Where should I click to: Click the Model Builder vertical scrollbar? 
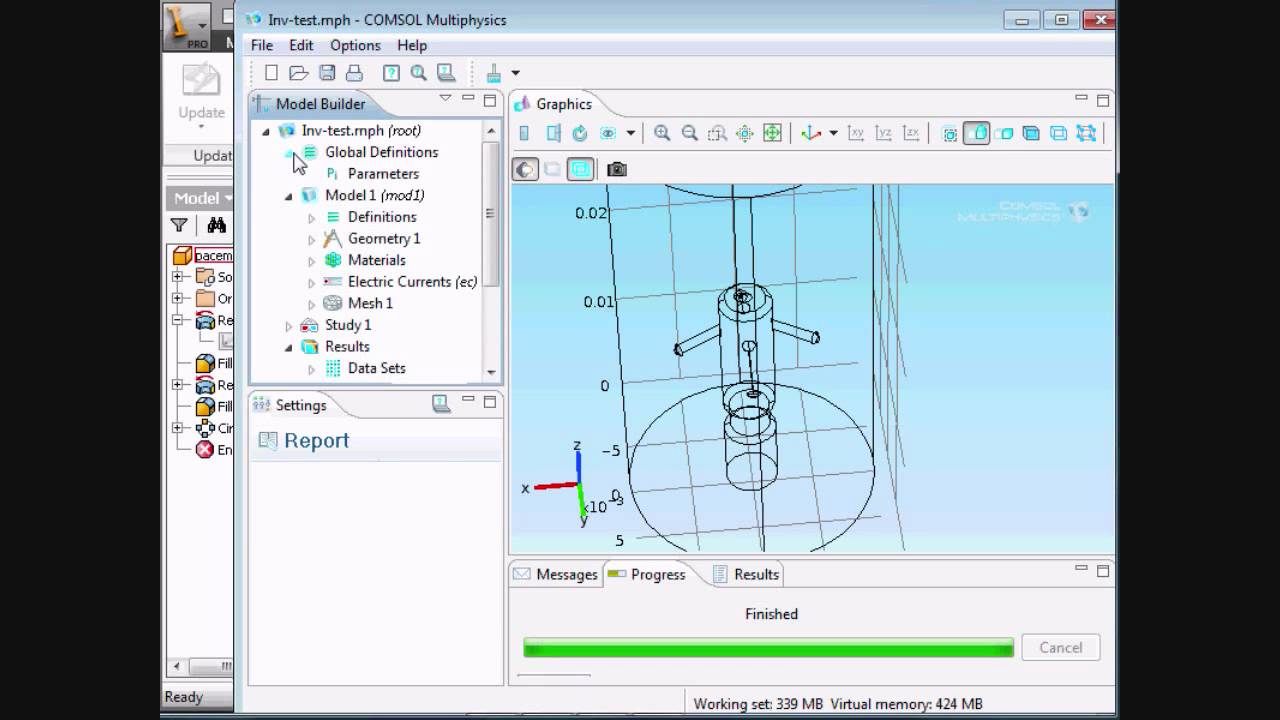[x=490, y=213]
